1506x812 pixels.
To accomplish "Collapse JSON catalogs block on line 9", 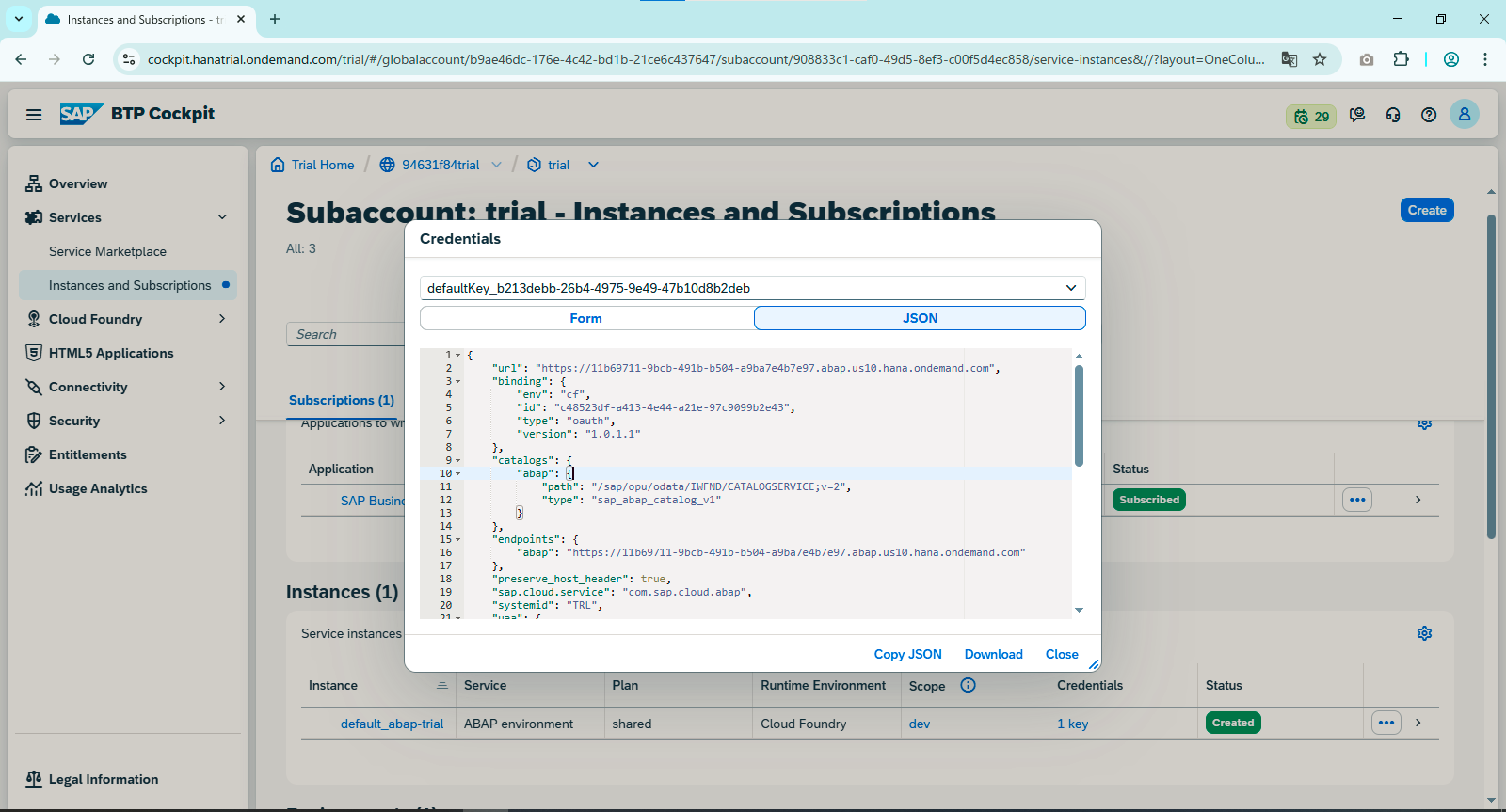I will click(458, 461).
